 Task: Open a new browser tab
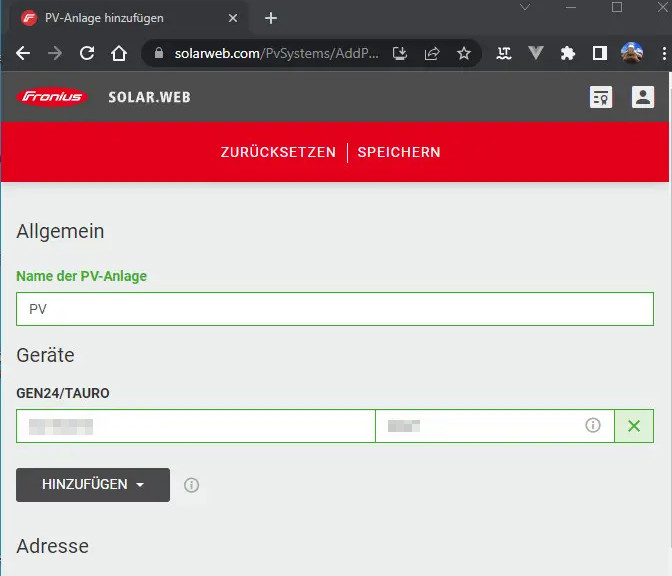pos(271,18)
